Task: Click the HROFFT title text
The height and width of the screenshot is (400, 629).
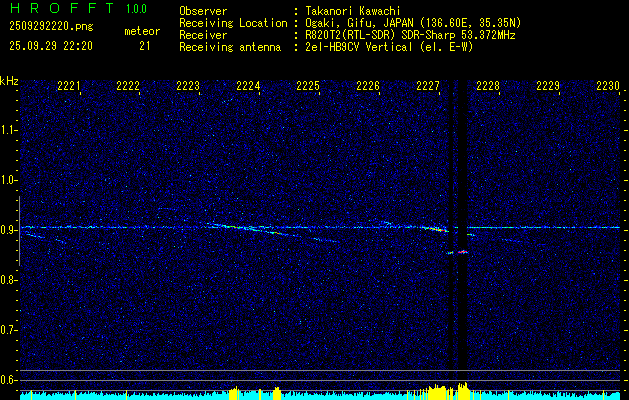Action: (x=62, y=8)
